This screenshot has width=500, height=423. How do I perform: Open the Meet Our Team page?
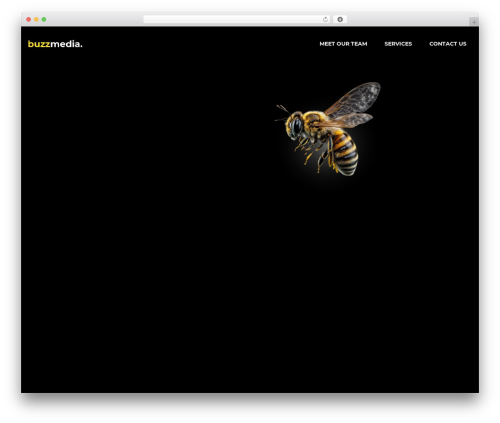[343, 44]
